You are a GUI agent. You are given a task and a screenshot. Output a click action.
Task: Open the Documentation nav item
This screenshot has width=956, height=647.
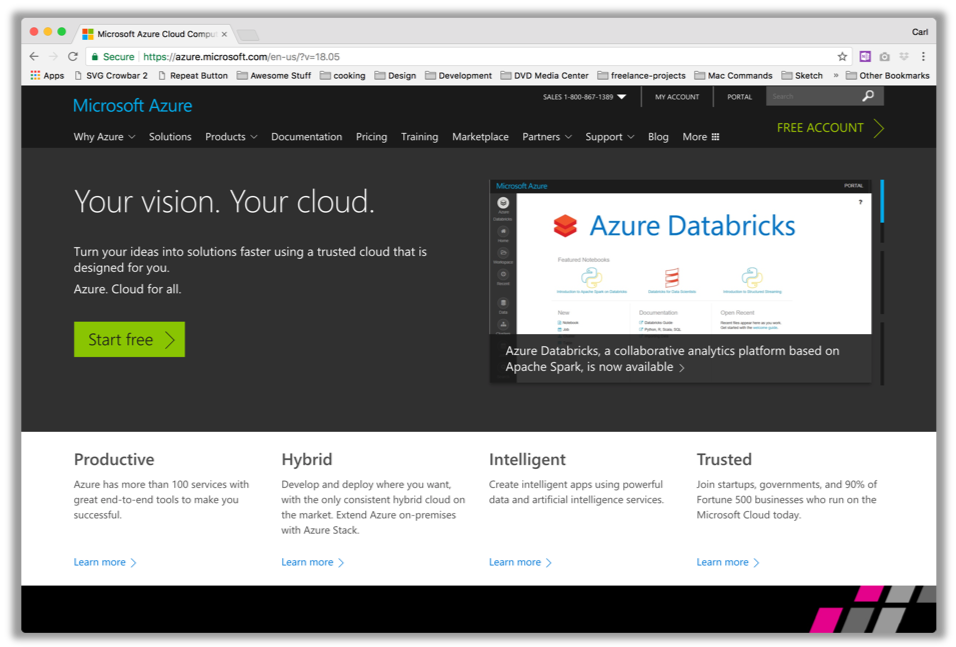(x=307, y=137)
